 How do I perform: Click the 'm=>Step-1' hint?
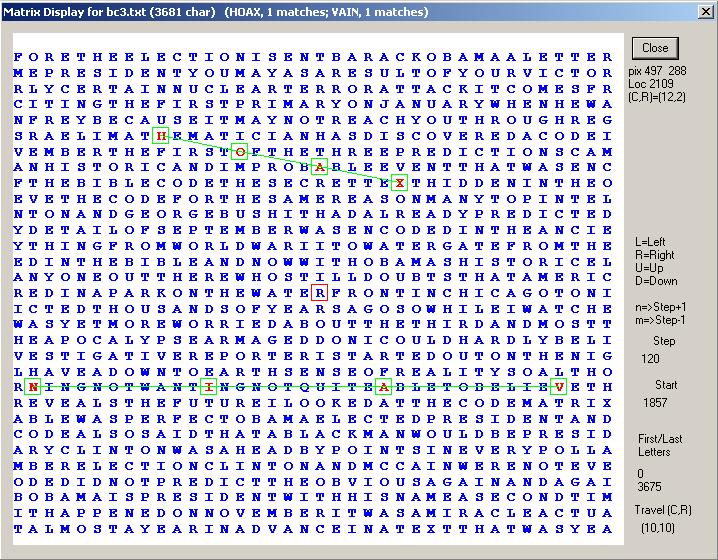coord(660,320)
